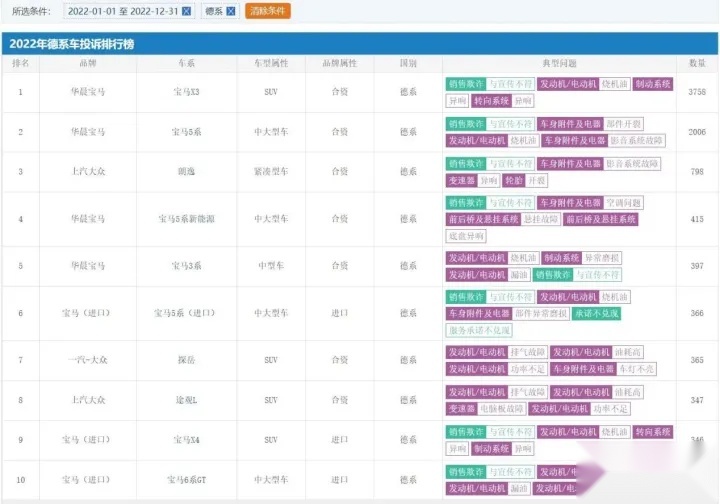Screen dimensions: 720x504
Task: Remove the 2022-01-01 至 2022-12-31 date filter
Action: tap(186, 11)
